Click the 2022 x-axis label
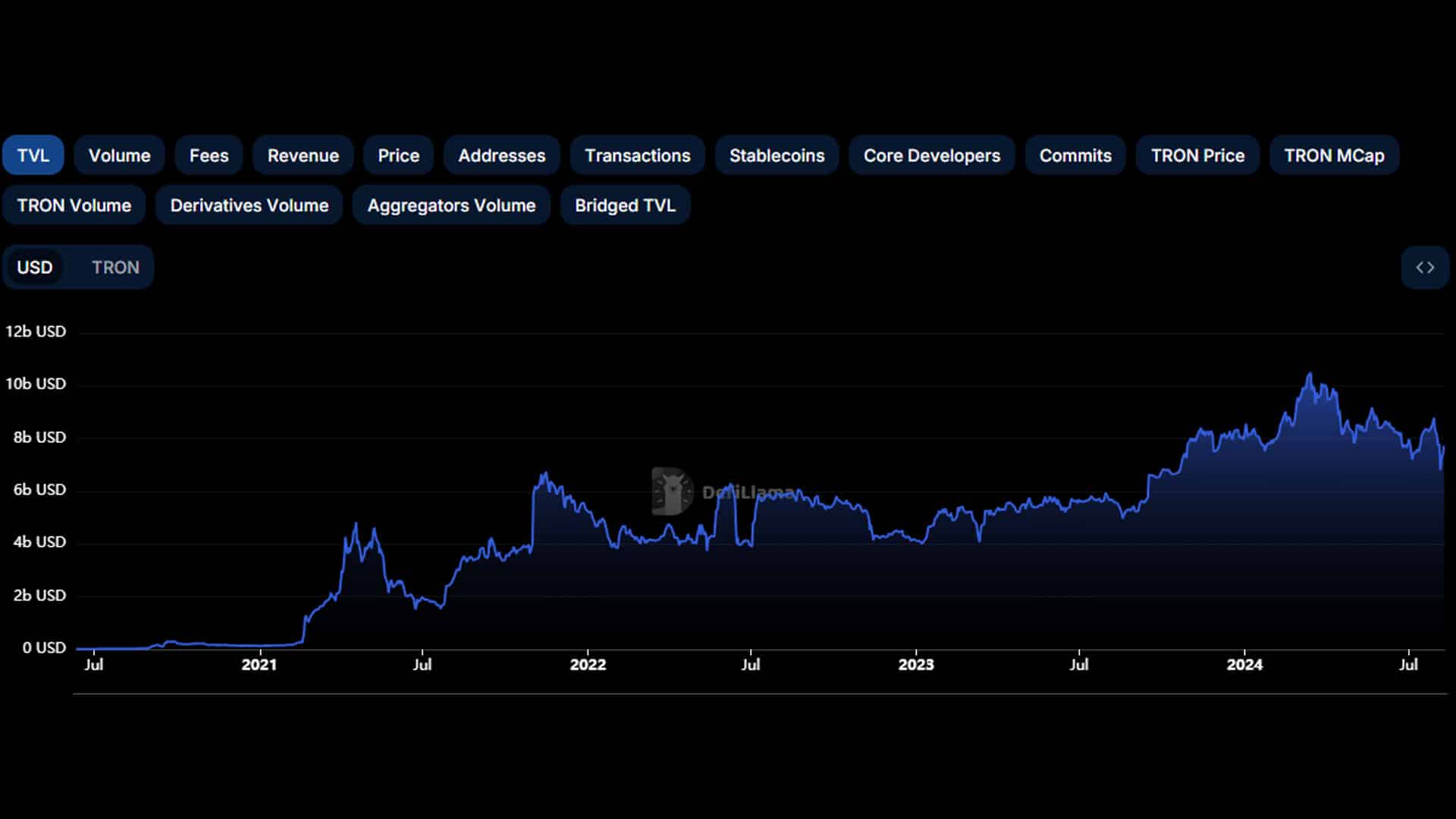The width and height of the screenshot is (1456, 819). (588, 665)
